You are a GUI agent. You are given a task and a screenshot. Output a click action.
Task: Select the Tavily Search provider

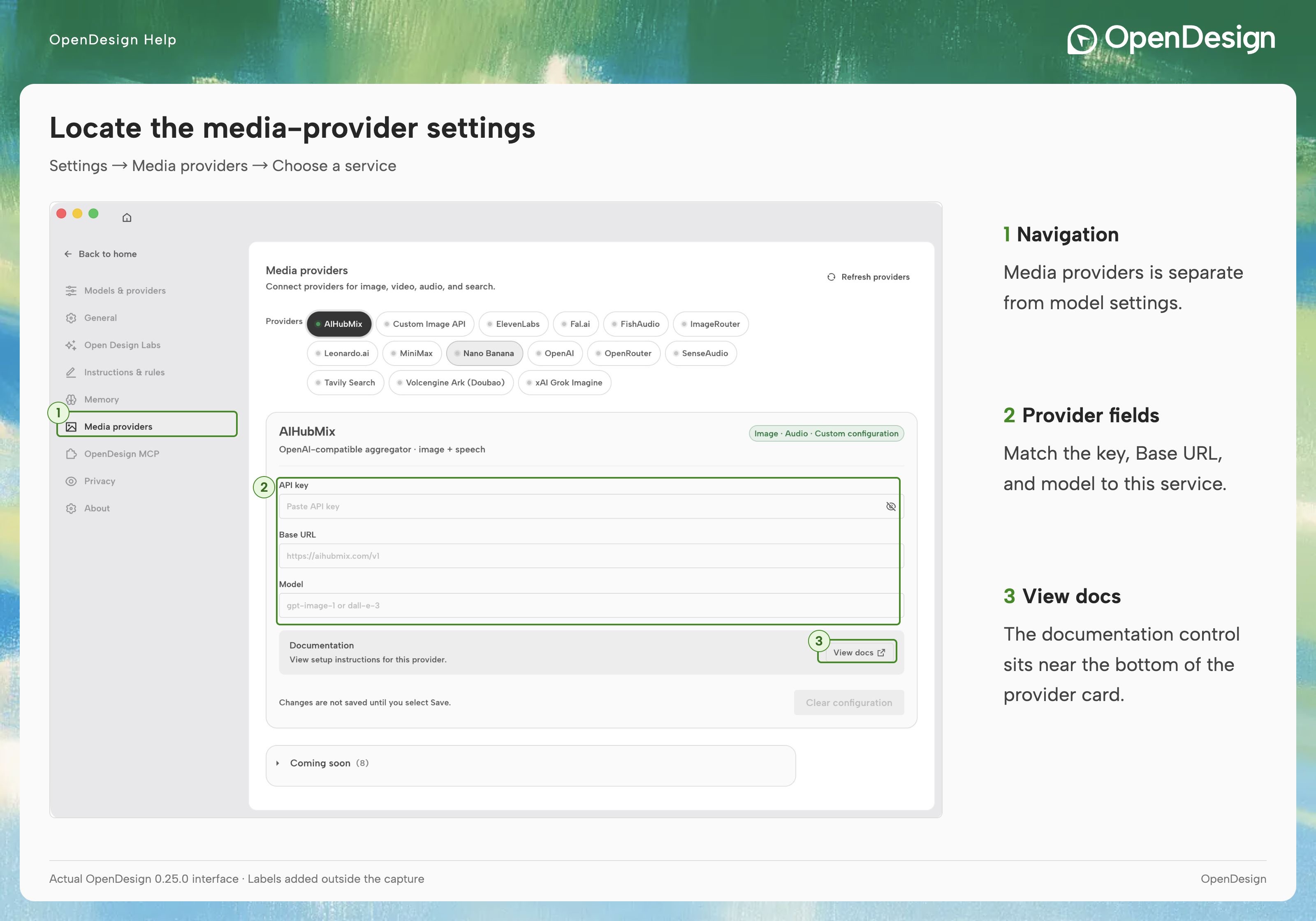coord(345,383)
